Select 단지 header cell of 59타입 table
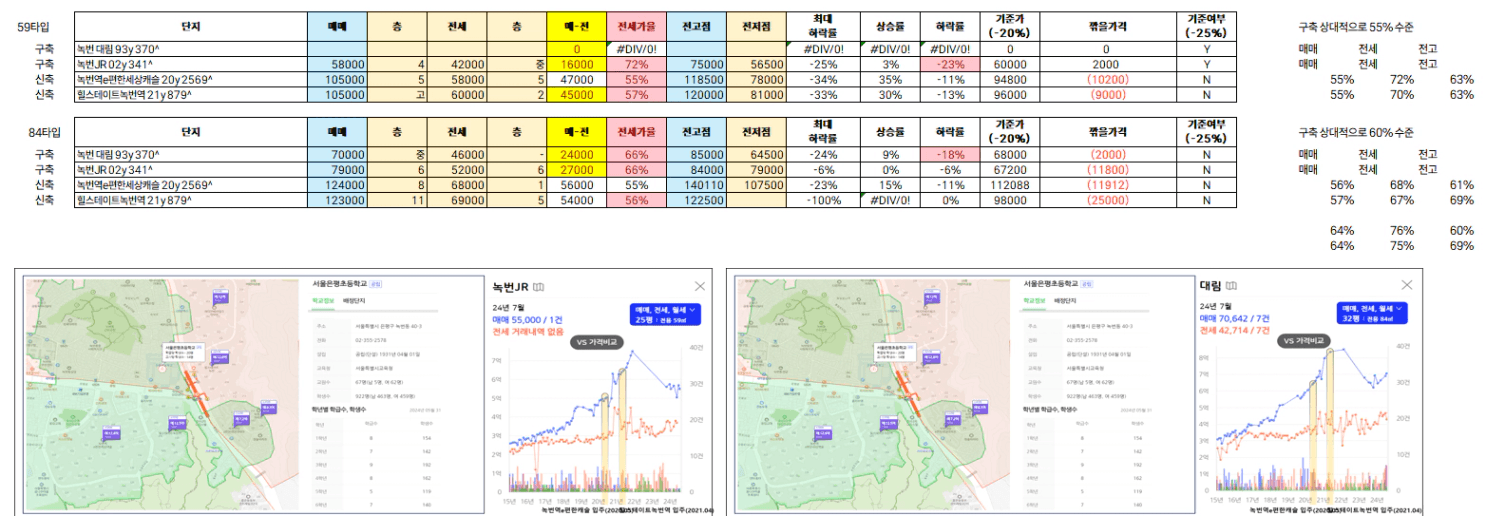Viewport: 1486px width, 516px height. pos(191,27)
